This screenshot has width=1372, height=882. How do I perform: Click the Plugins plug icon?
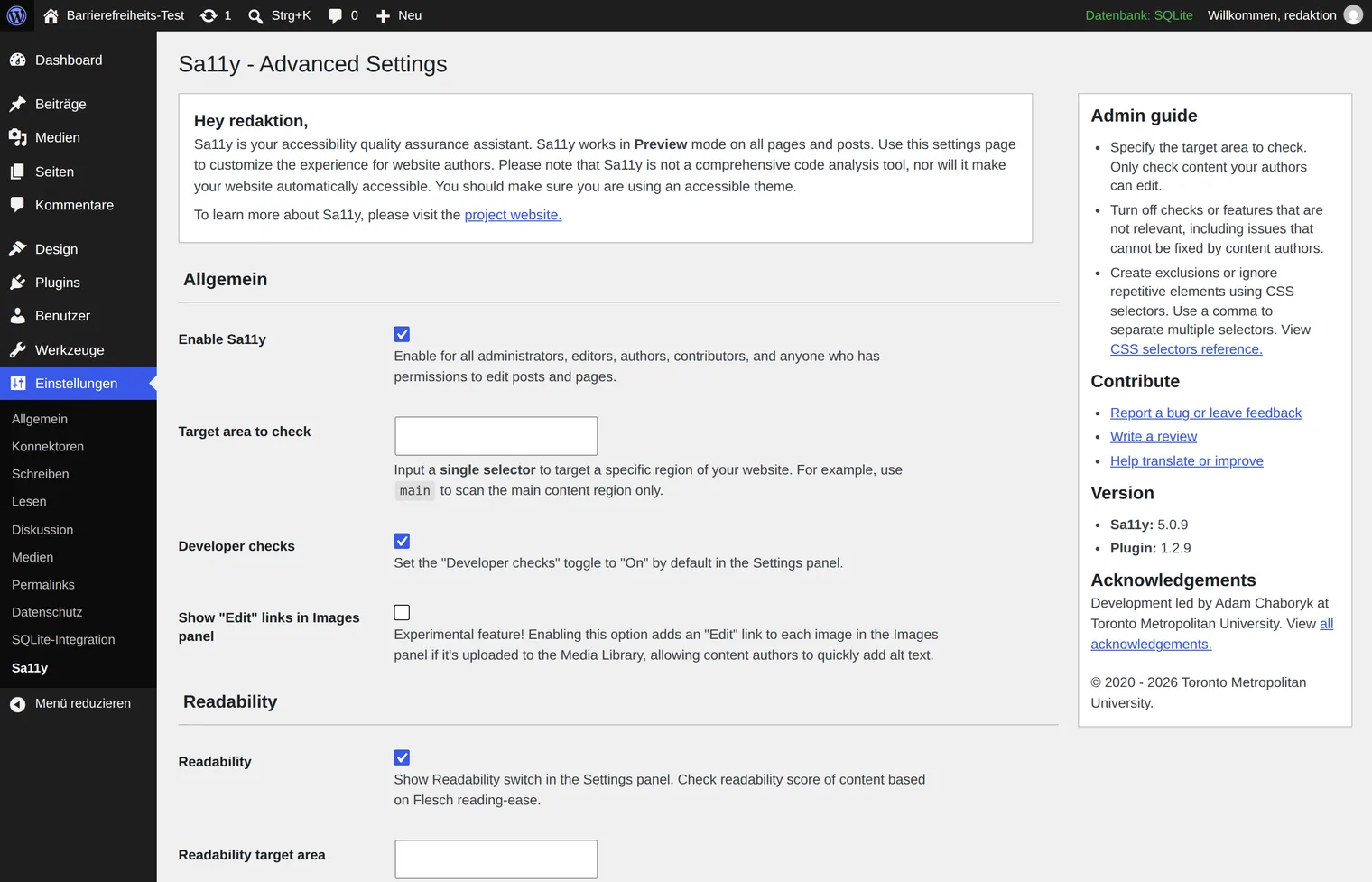pyautogui.click(x=17, y=283)
